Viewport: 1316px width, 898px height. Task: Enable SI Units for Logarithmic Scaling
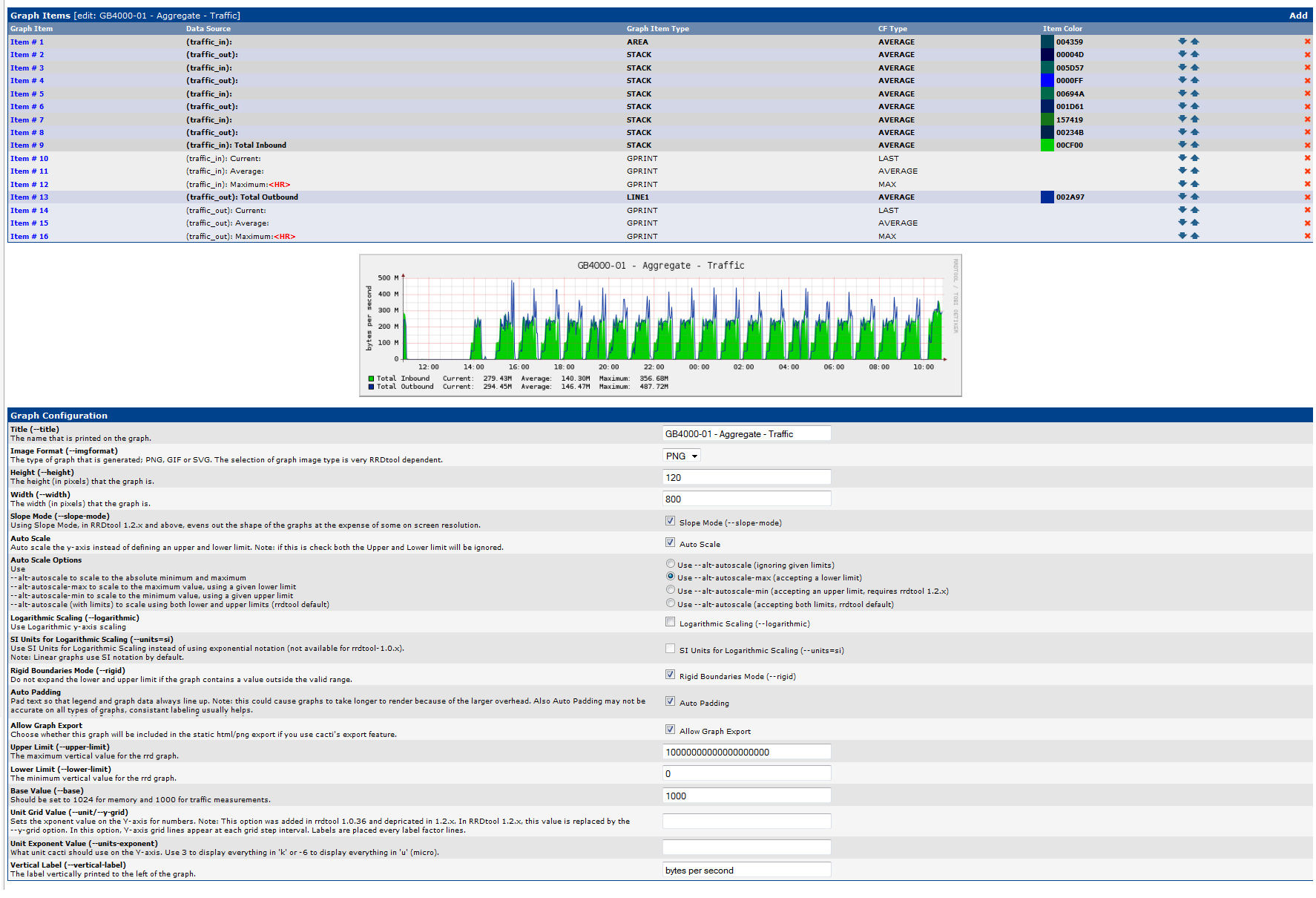(x=670, y=649)
